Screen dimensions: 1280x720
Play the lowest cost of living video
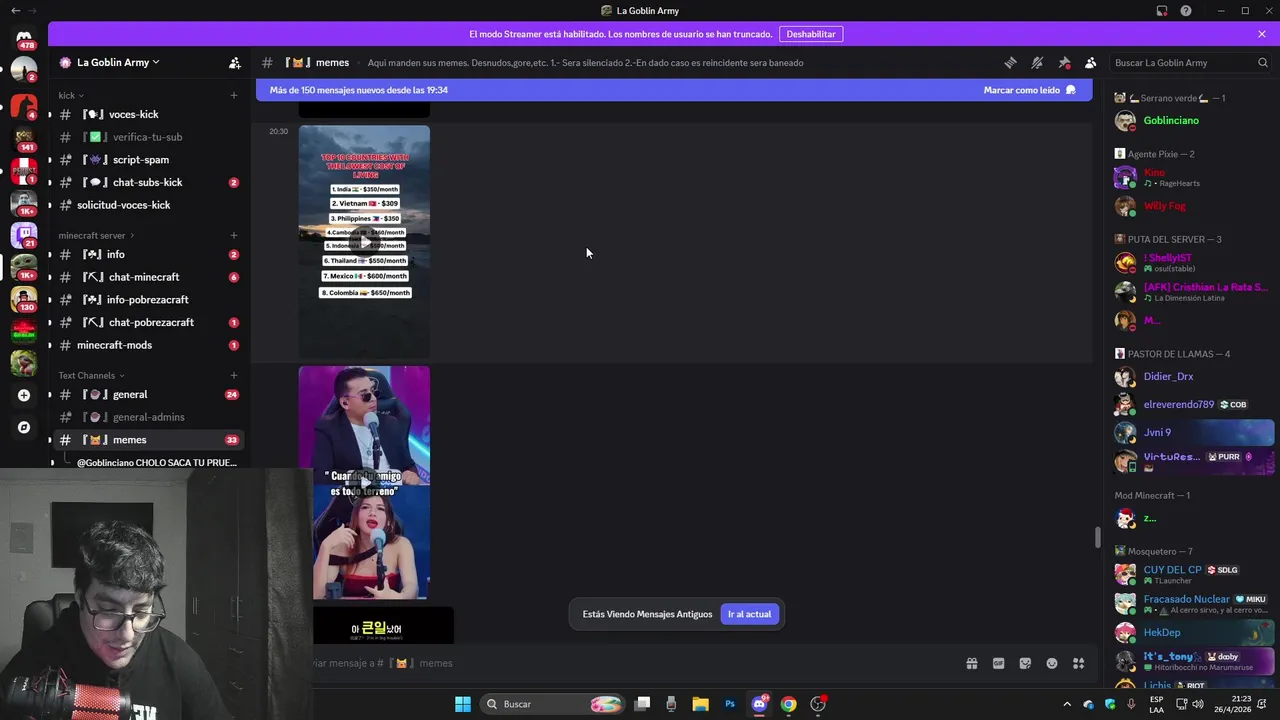click(364, 241)
